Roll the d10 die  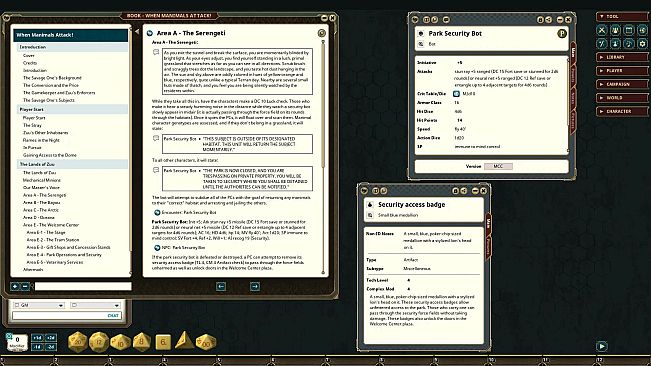click(x=120, y=342)
